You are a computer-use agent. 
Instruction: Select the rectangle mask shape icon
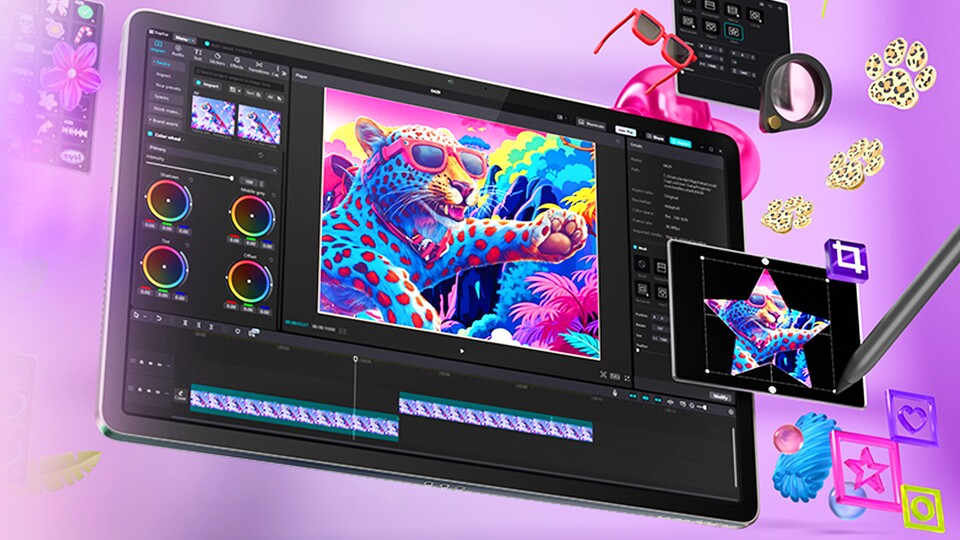click(642, 289)
